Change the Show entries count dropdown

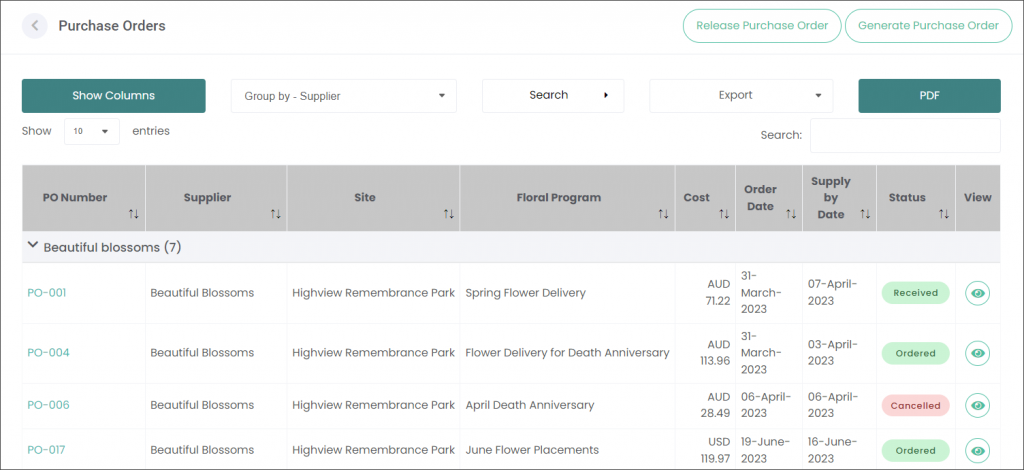(91, 131)
